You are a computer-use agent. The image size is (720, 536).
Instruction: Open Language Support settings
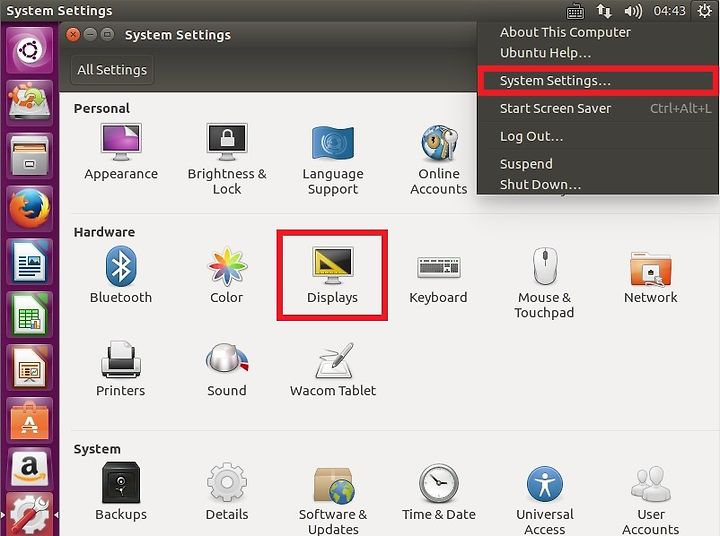point(333,159)
